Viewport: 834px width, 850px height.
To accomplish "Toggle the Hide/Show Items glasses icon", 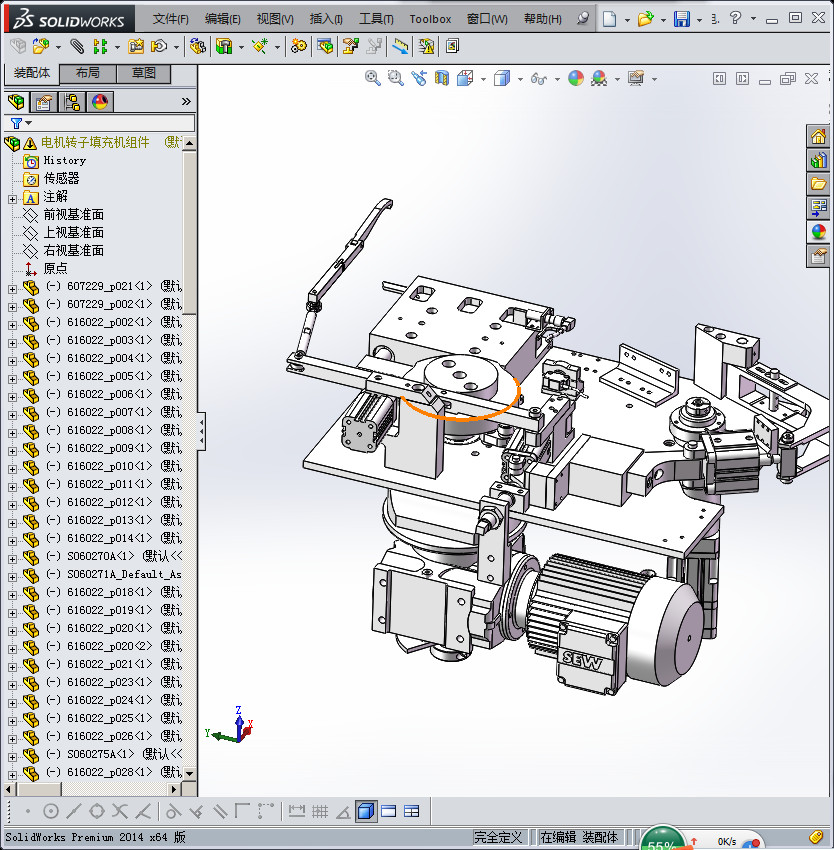I will coord(538,78).
